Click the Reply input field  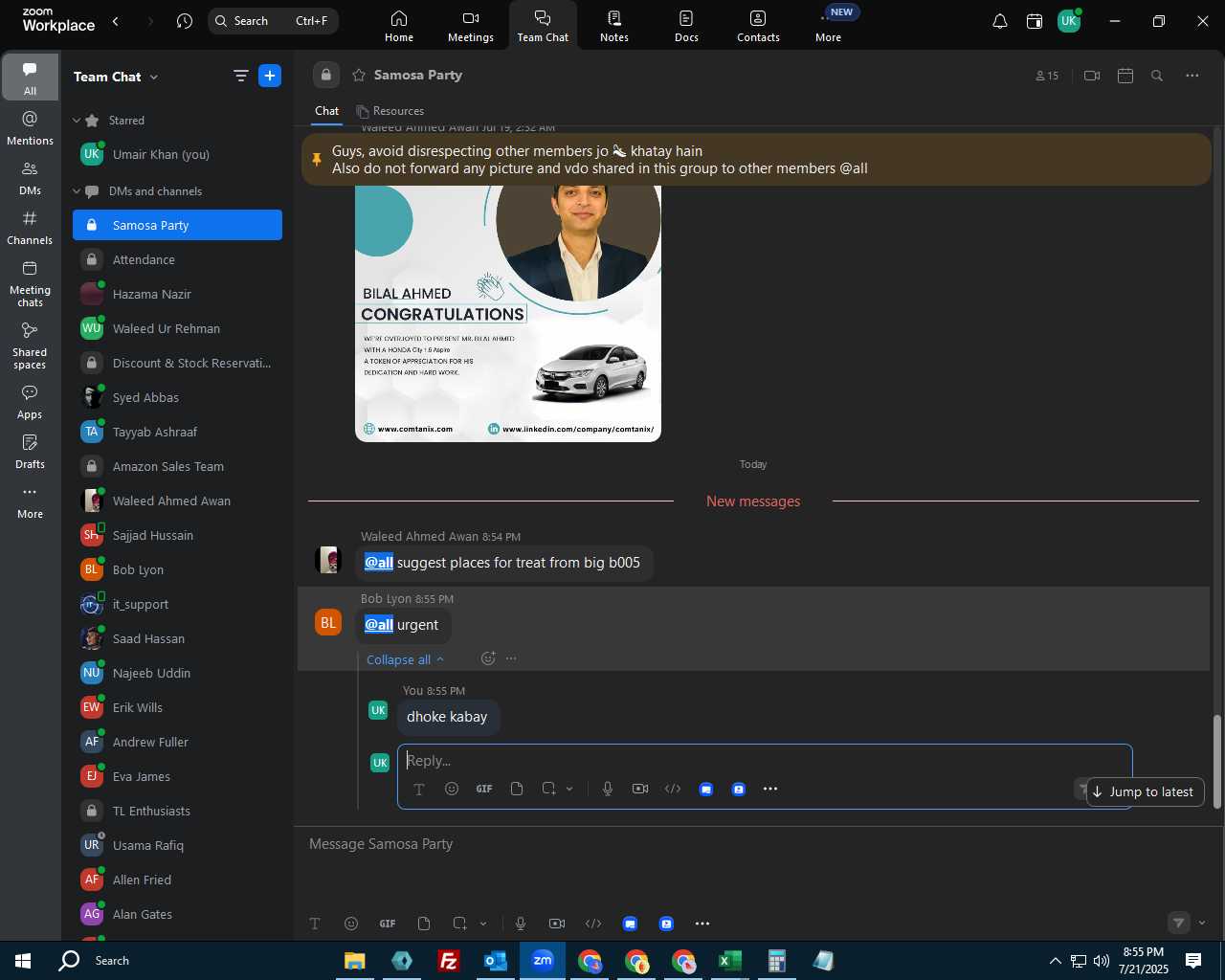[765, 761]
